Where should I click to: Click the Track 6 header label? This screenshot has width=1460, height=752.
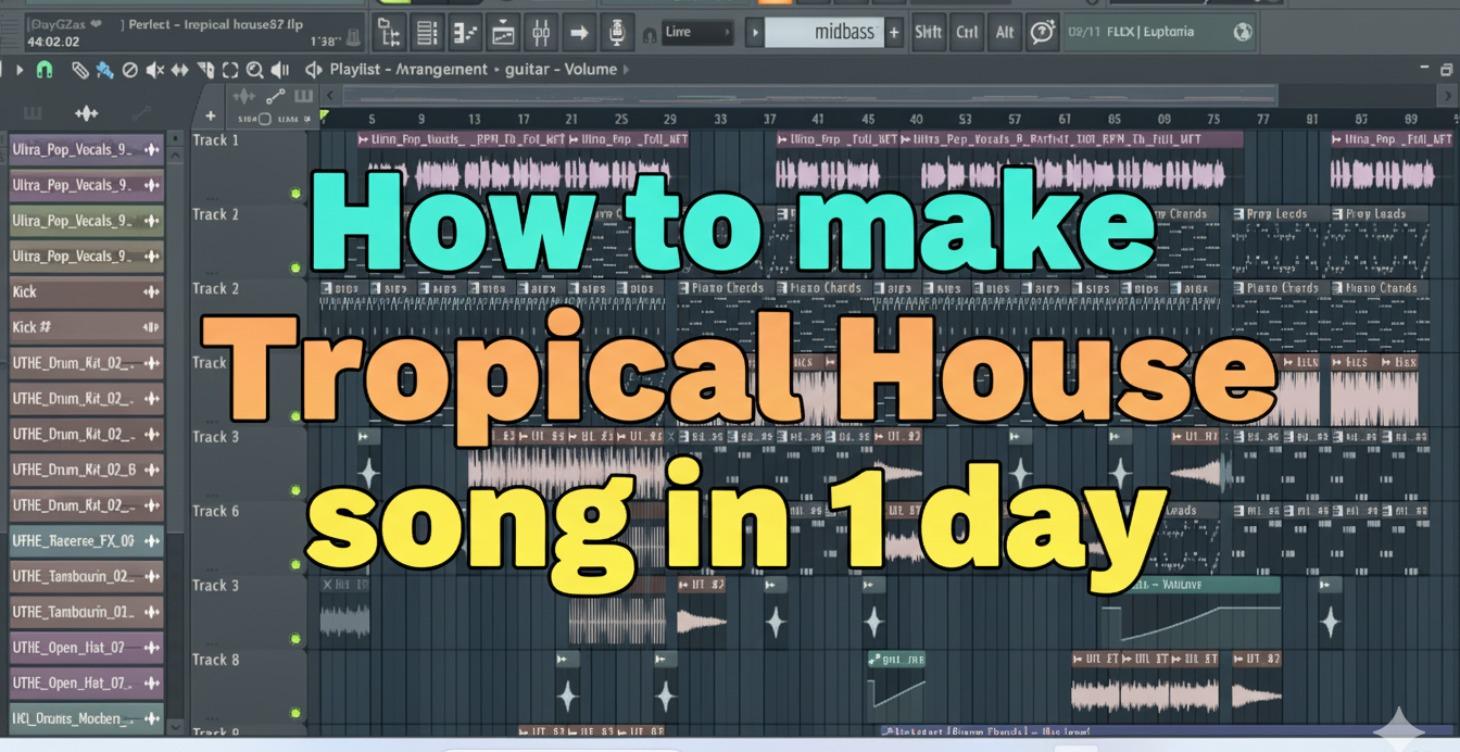pyautogui.click(x=216, y=511)
